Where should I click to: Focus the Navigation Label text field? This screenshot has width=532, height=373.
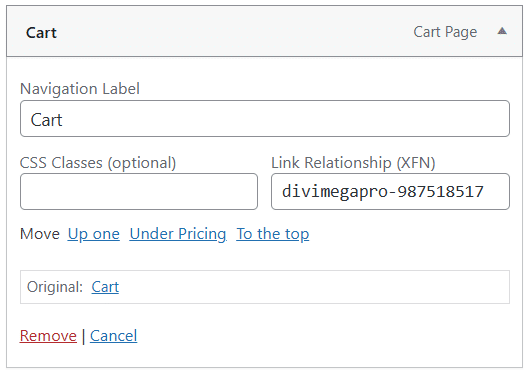[265, 119]
